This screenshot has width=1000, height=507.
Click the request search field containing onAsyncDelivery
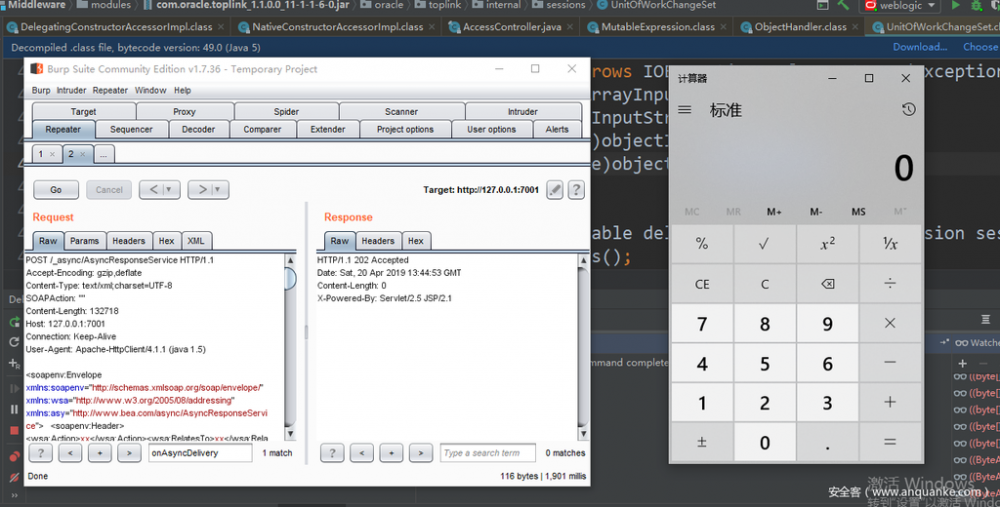click(200, 453)
